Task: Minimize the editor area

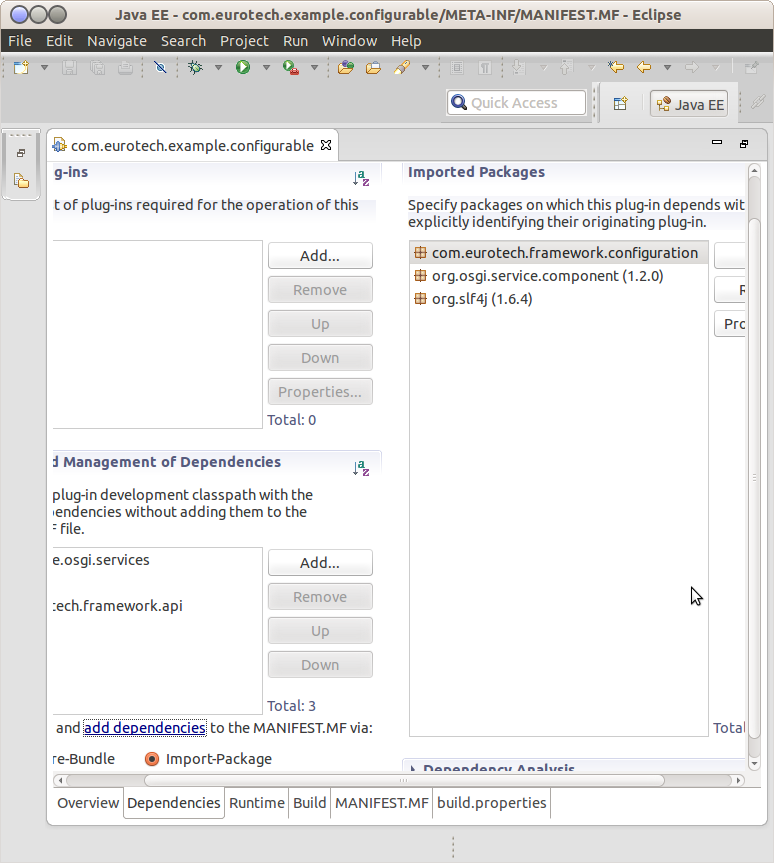Action: (x=717, y=143)
